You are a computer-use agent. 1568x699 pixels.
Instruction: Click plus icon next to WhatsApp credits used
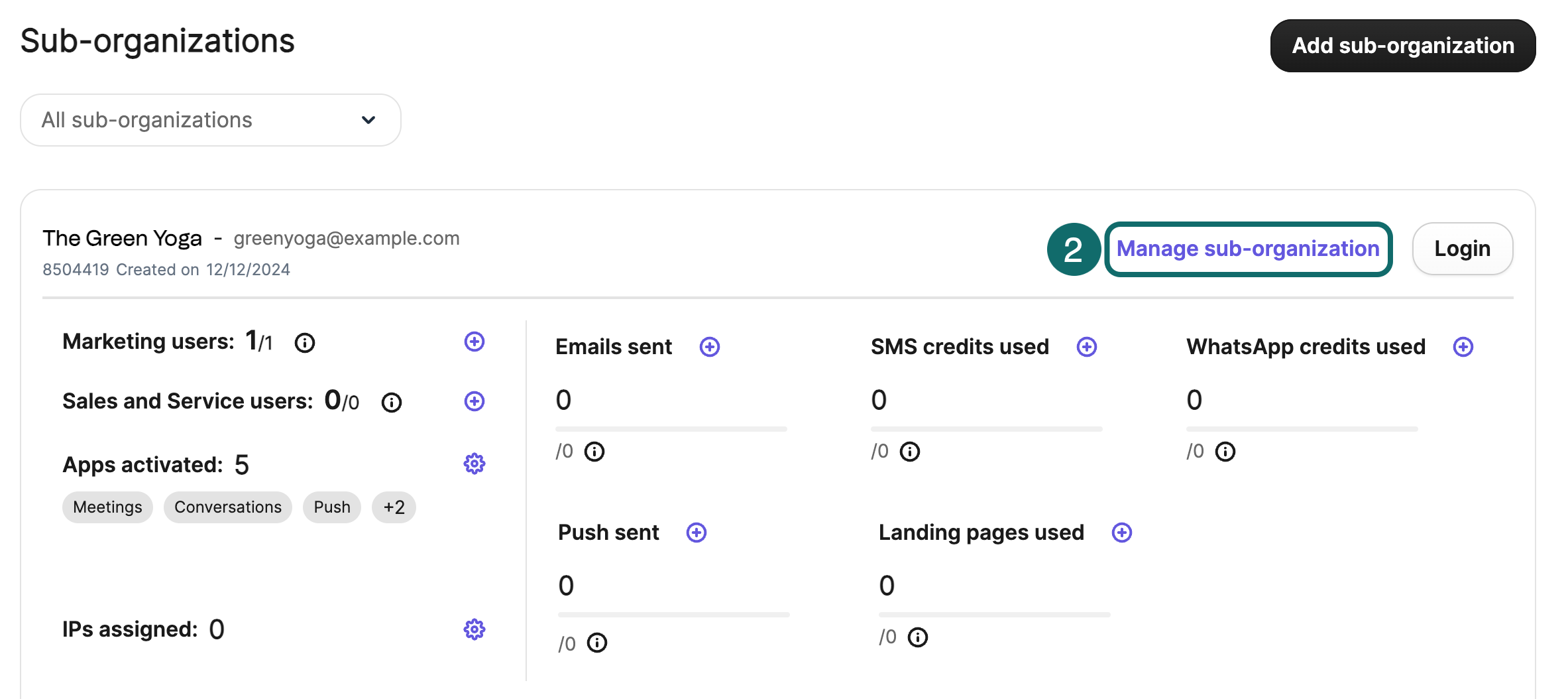click(x=1463, y=347)
